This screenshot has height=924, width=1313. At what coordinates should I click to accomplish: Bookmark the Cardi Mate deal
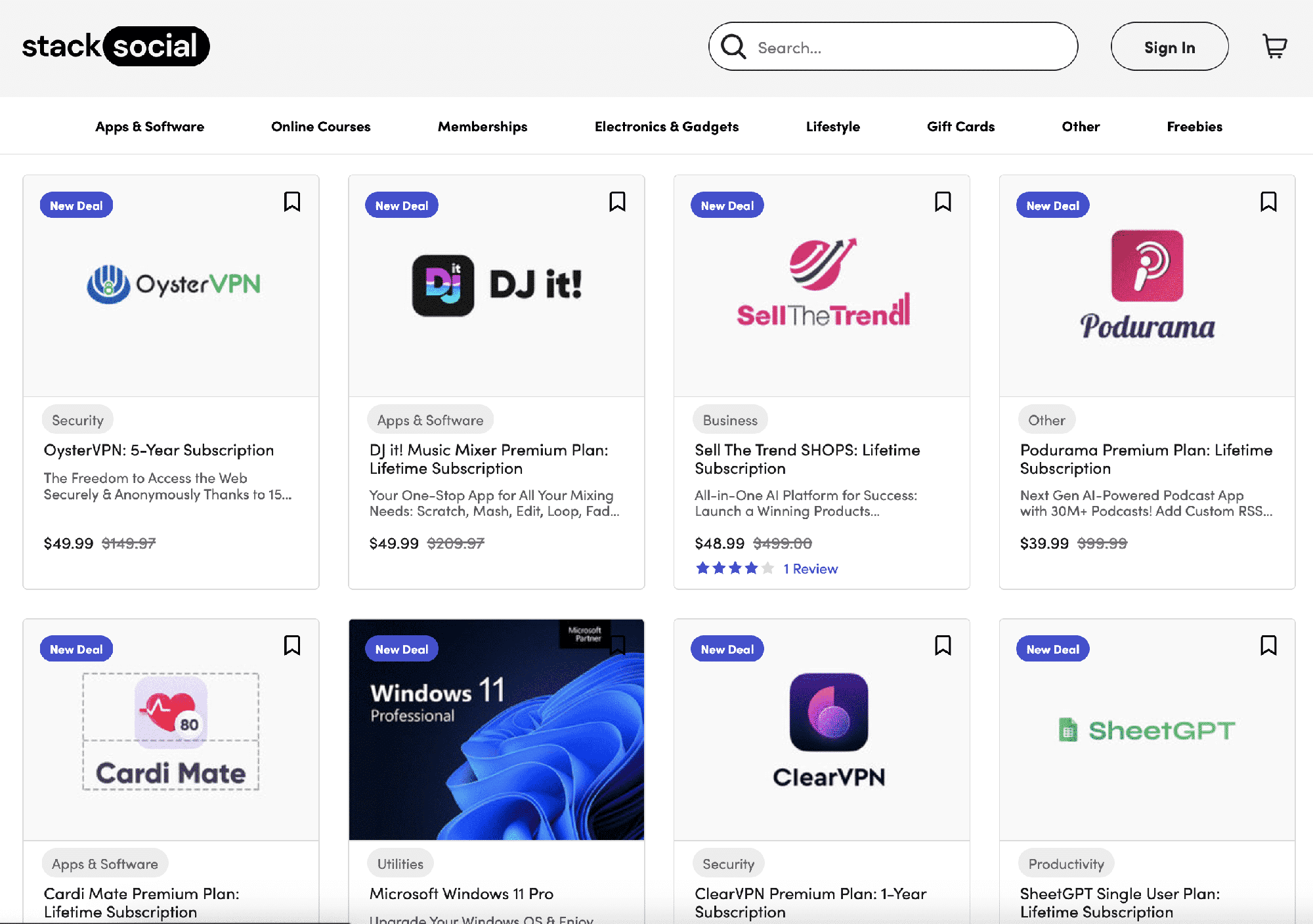click(x=292, y=645)
